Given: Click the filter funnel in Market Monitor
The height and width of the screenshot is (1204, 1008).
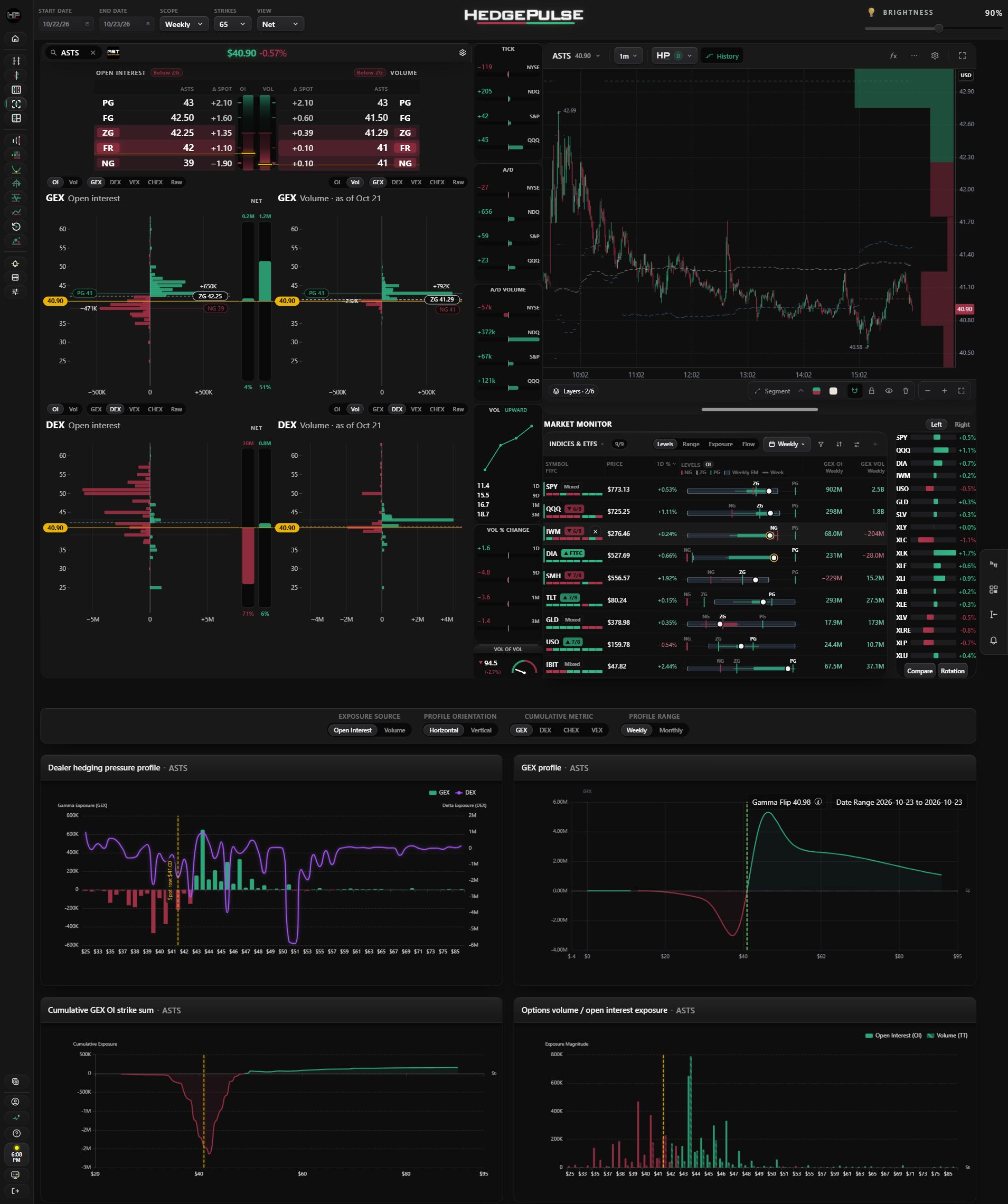Looking at the screenshot, I should pos(821,444).
